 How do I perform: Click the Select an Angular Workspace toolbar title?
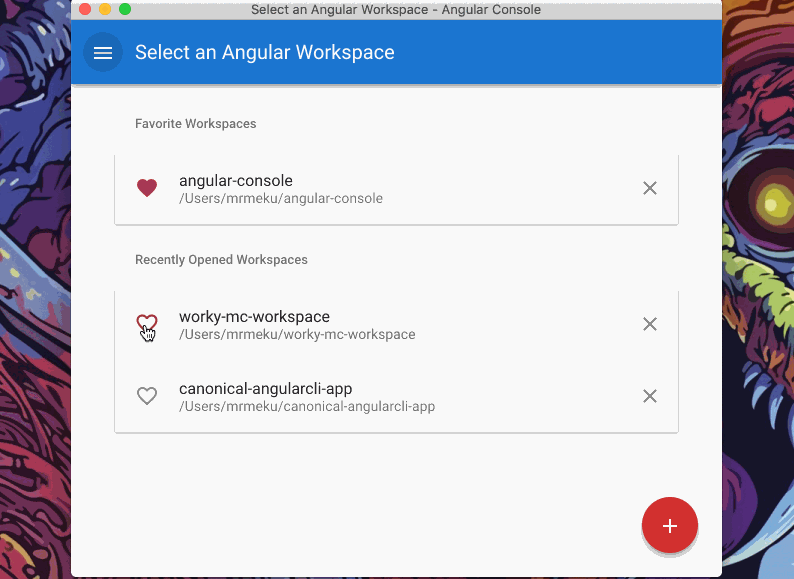coord(265,53)
